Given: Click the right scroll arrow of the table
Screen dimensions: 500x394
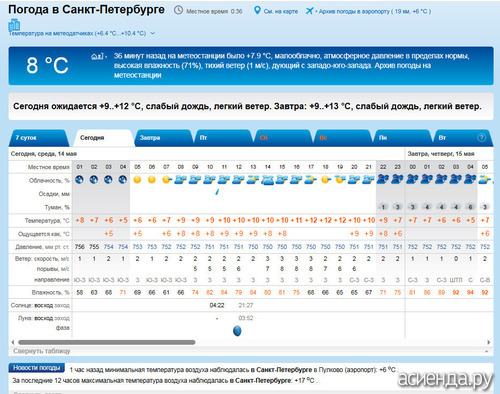Looking at the screenshot, I should click(x=489, y=342).
